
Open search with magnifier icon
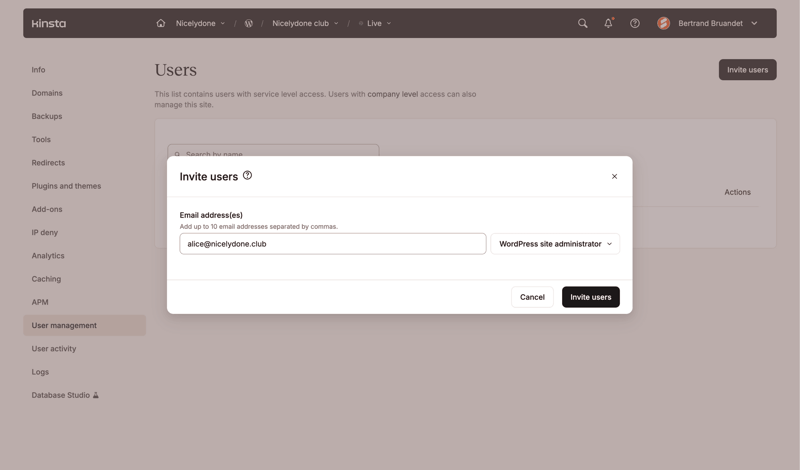[x=582, y=23]
